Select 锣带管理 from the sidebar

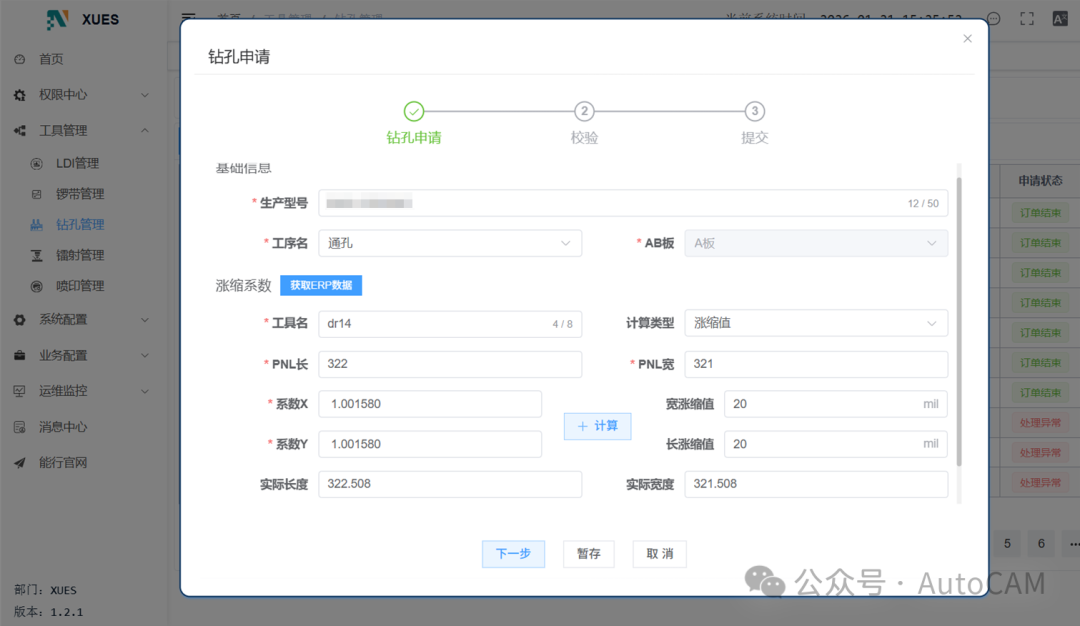(77, 193)
